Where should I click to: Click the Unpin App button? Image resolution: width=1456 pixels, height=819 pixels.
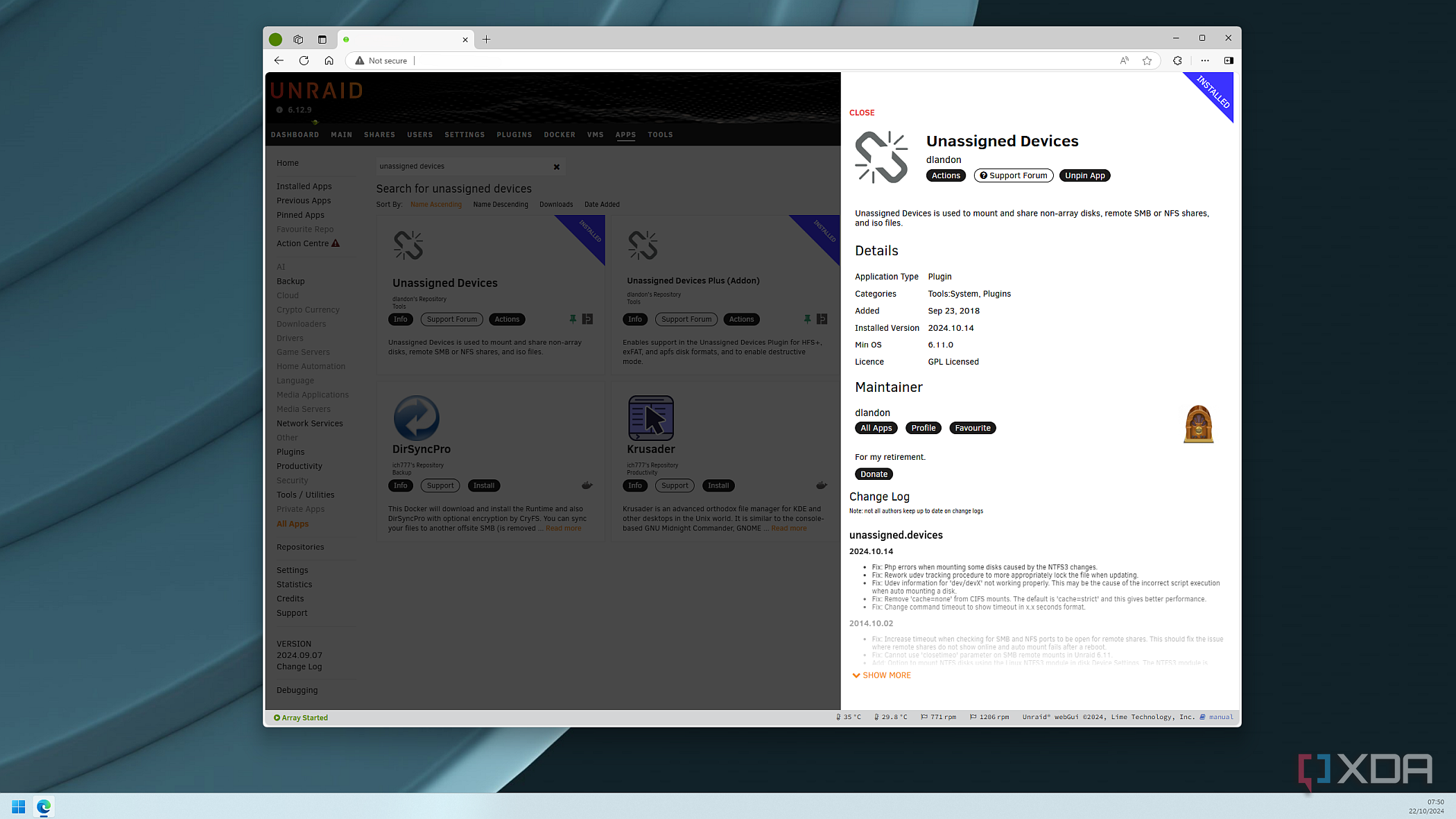(1084, 175)
